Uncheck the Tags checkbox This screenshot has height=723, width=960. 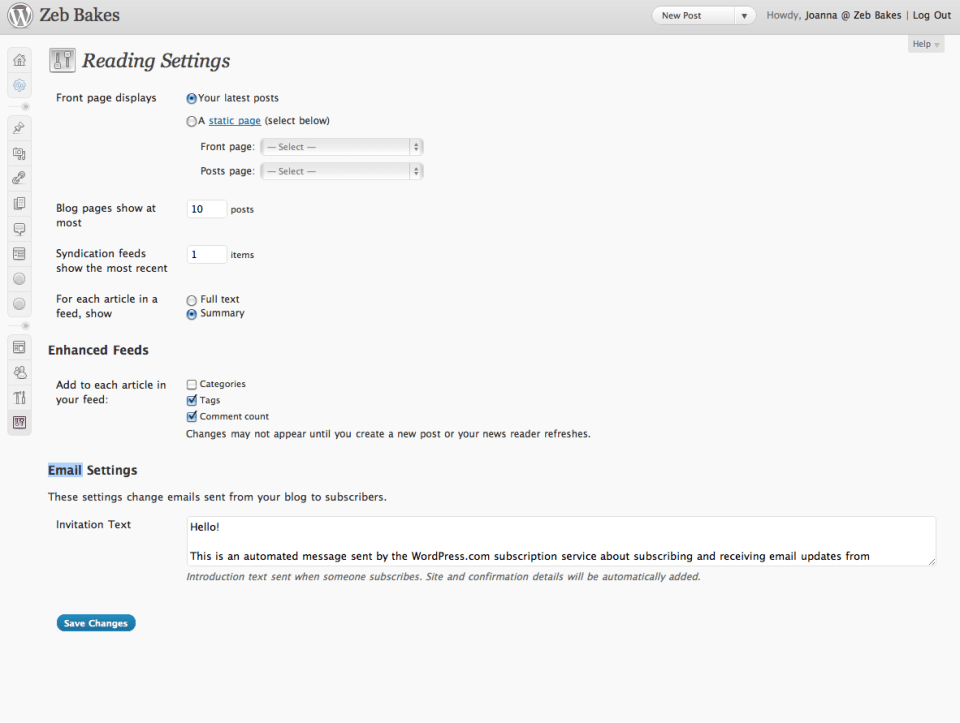pos(192,400)
